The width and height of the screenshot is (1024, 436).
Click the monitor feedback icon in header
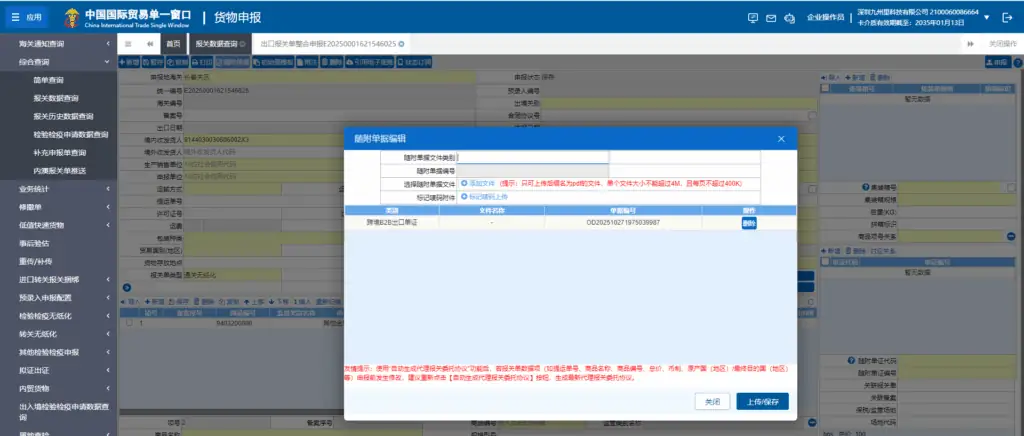752,18
